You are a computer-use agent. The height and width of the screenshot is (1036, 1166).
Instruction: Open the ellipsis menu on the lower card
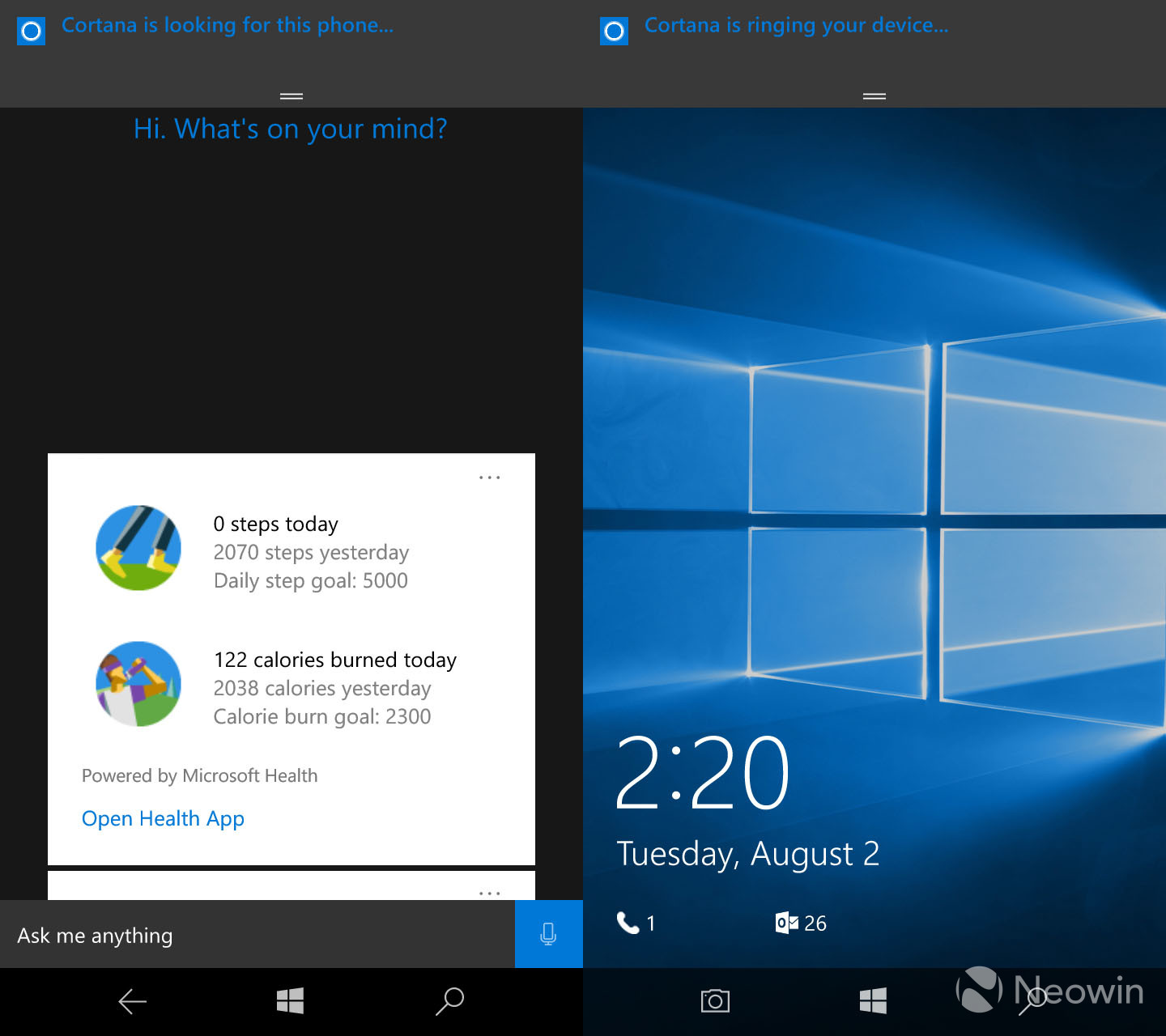pos(490,893)
